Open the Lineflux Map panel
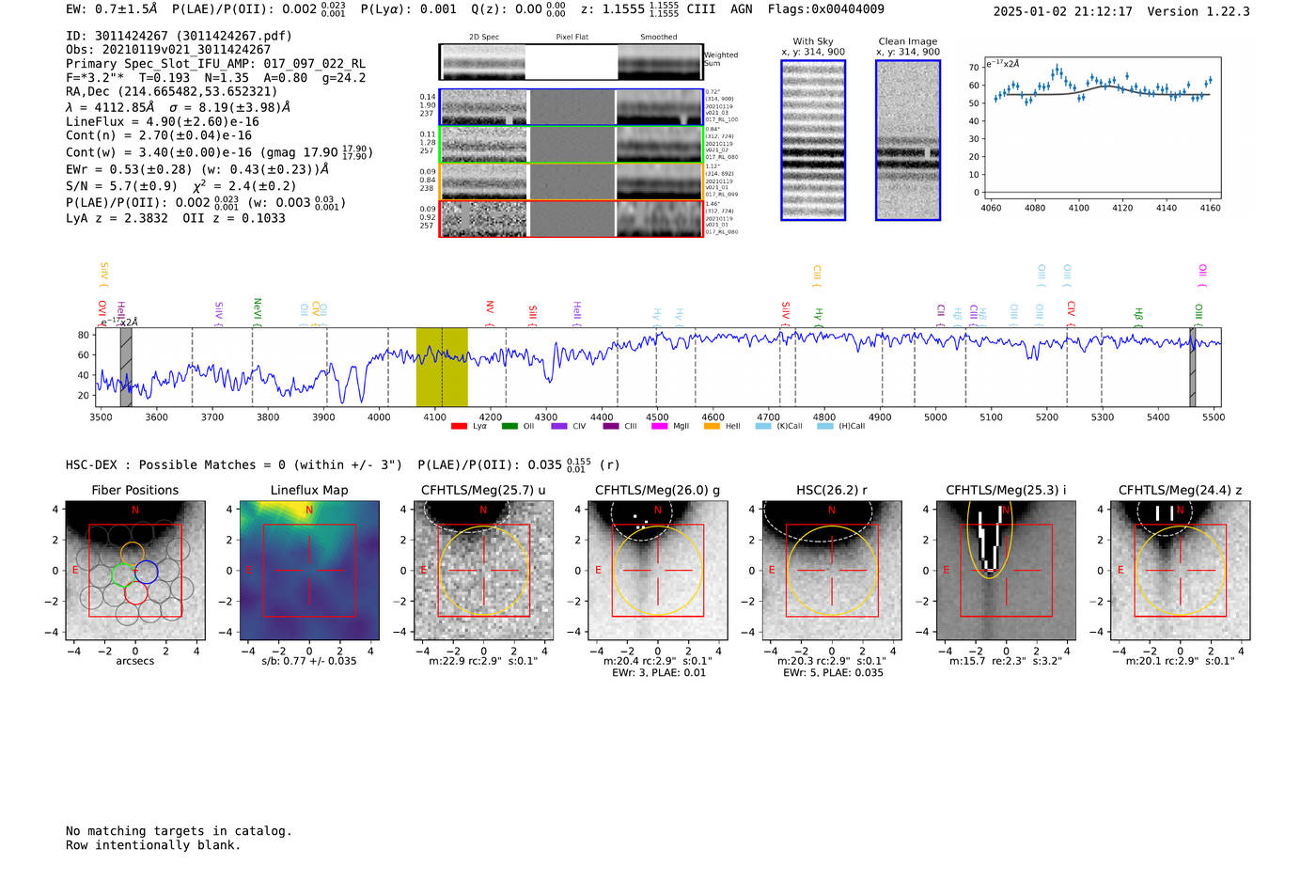Viewport: 1316px width, 896px height. (309, 571)
